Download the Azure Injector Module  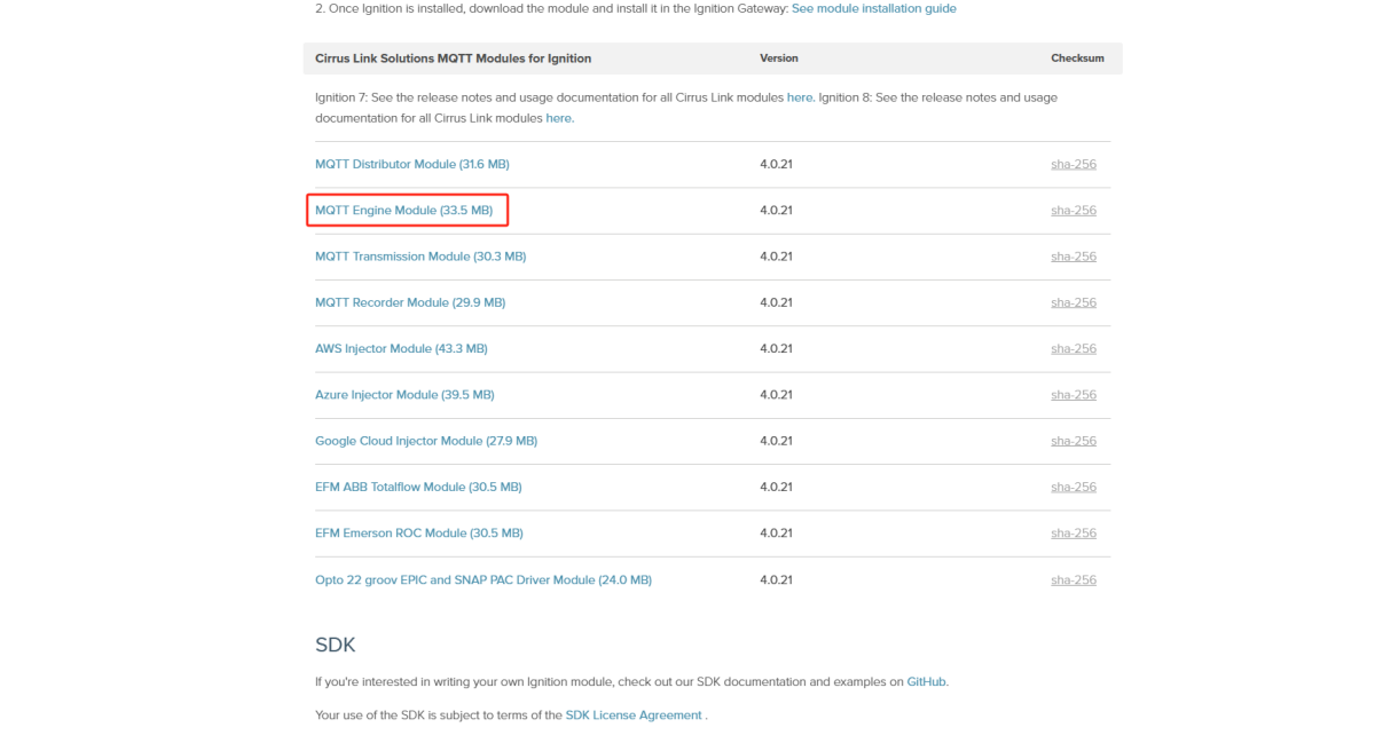[404, 395]
